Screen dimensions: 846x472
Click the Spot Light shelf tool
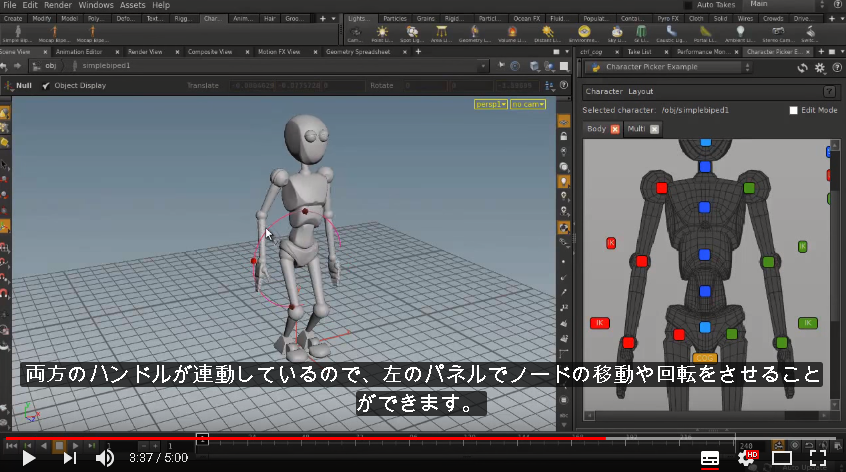coord(412,34)
